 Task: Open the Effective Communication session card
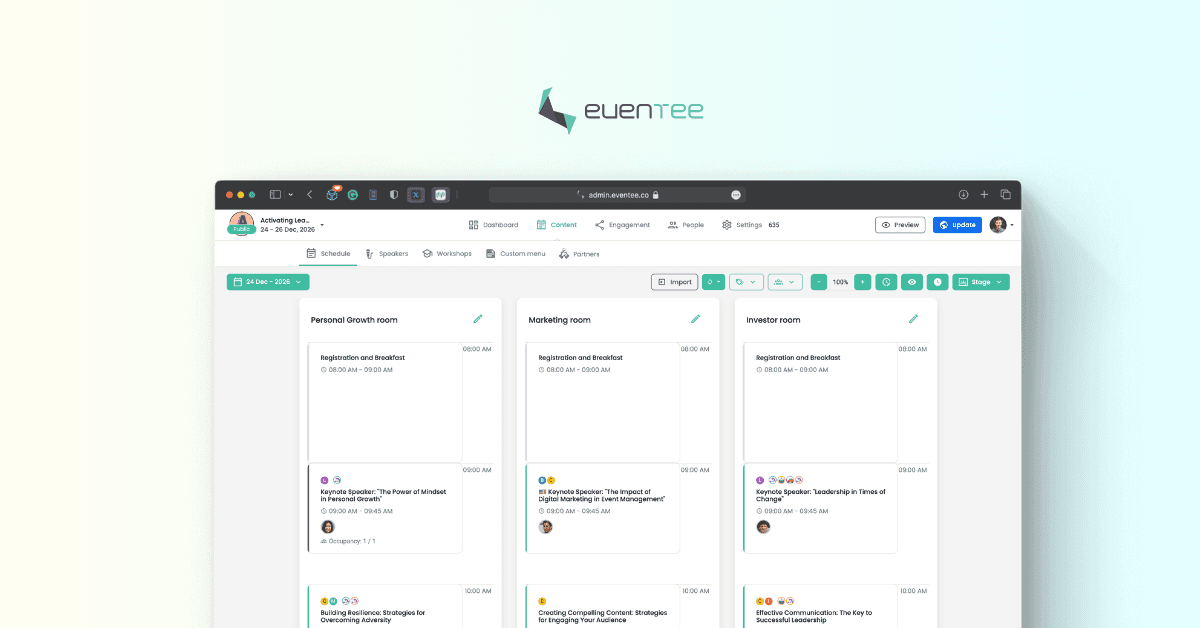click(820, 607)
